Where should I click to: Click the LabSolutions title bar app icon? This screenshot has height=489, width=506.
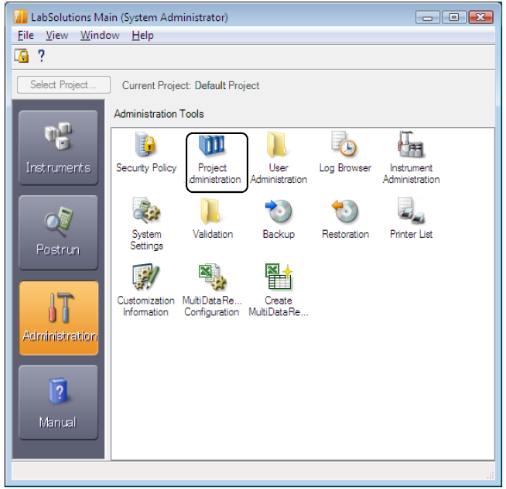(20, 17)
